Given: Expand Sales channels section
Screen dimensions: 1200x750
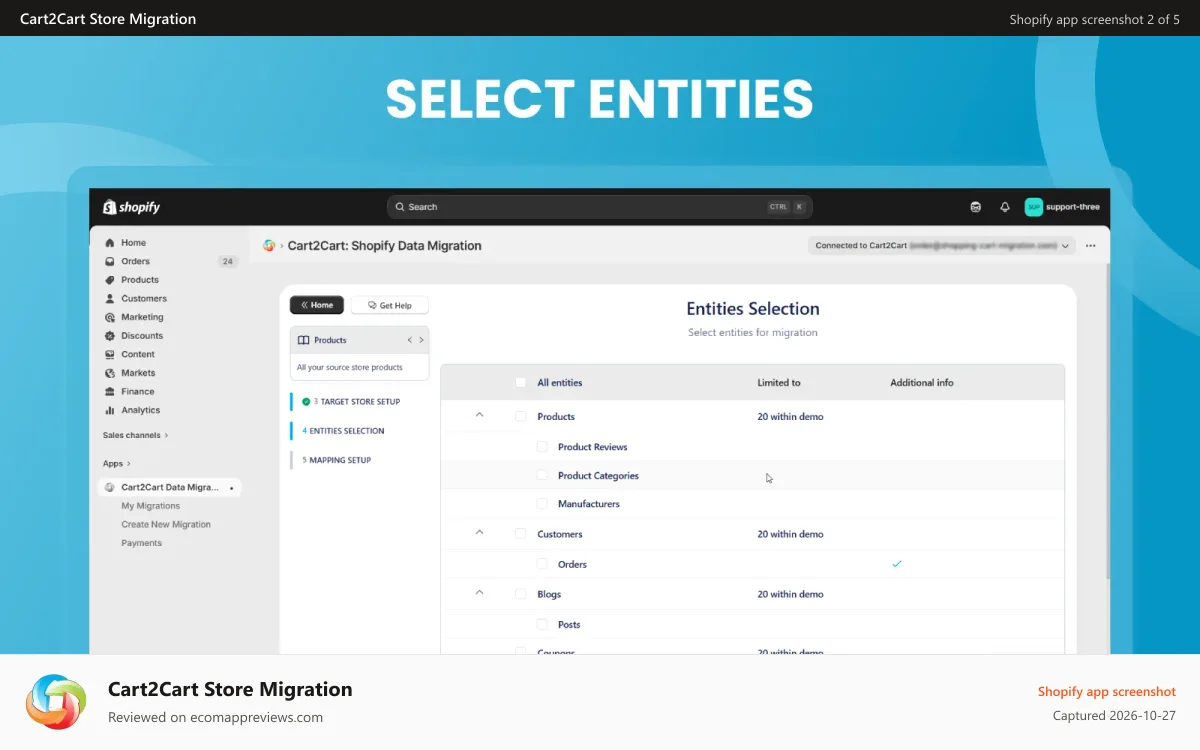Looking at the screenshot, I should tap(136, 435).
